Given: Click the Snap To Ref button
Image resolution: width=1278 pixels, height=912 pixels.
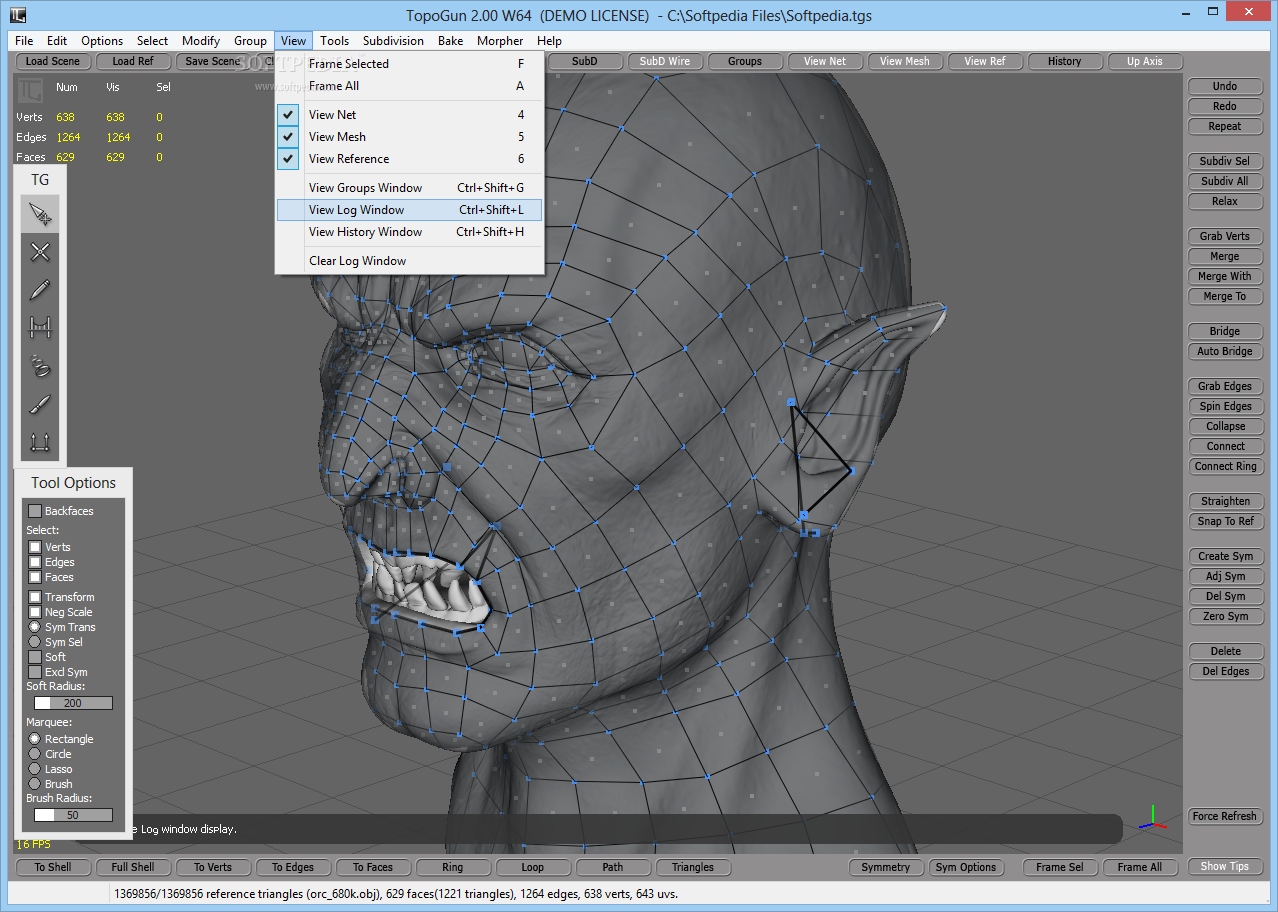Looking at the screenshot, I should pos(1224,521).
